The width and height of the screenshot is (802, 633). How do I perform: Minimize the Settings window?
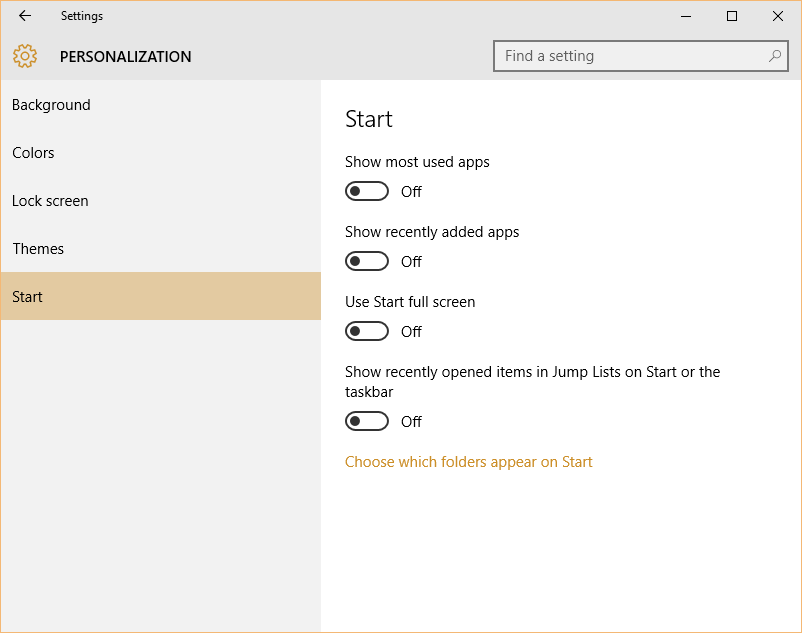(x=686, y=16)
